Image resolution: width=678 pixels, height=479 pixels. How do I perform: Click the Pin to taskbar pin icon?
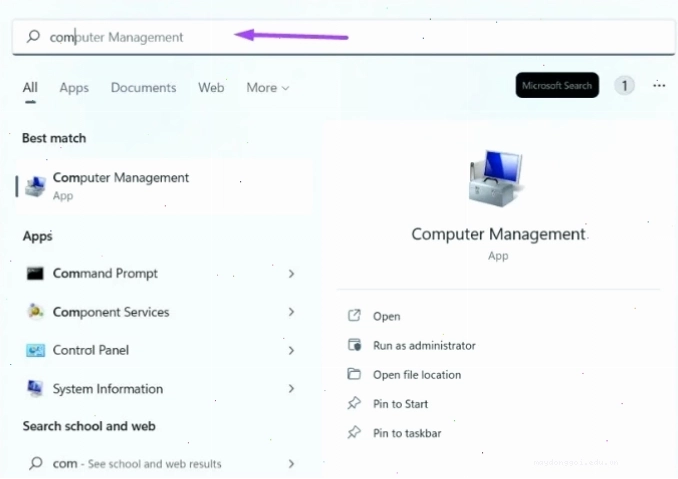pyautogui.click(x=354, y=432)
